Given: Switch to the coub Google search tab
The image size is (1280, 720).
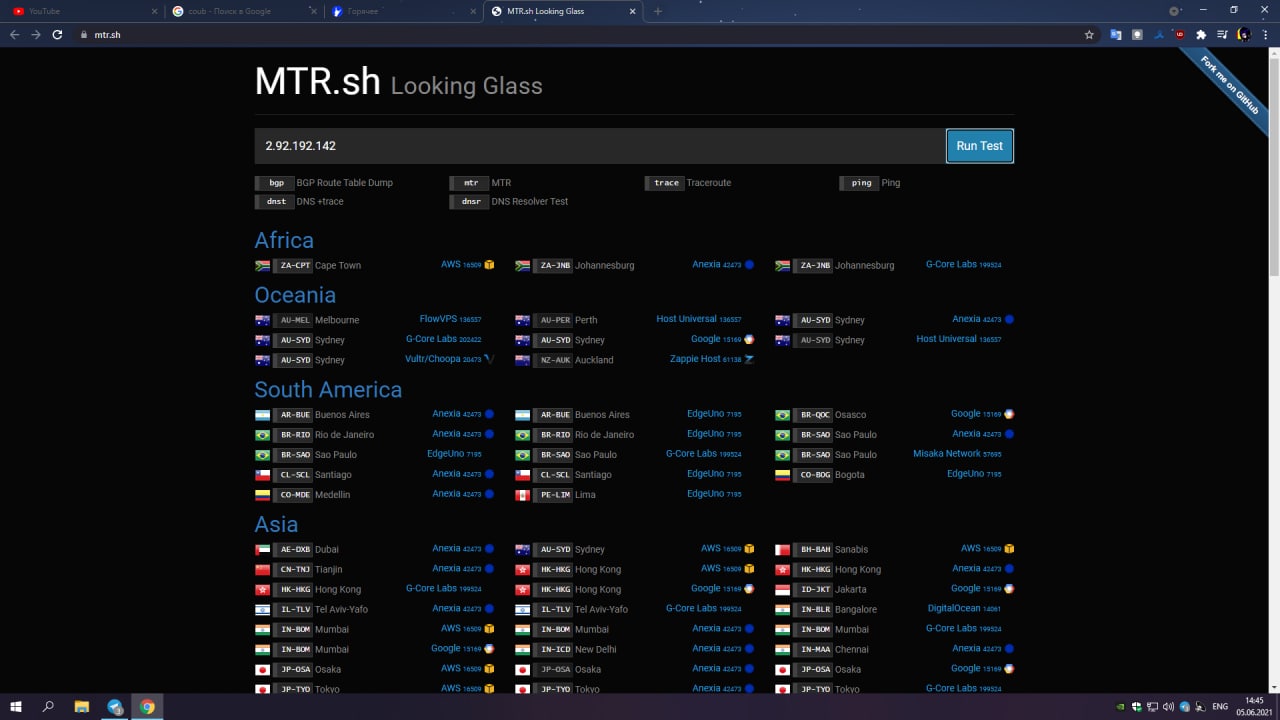Looking at the screenshot, I should 245,11.
